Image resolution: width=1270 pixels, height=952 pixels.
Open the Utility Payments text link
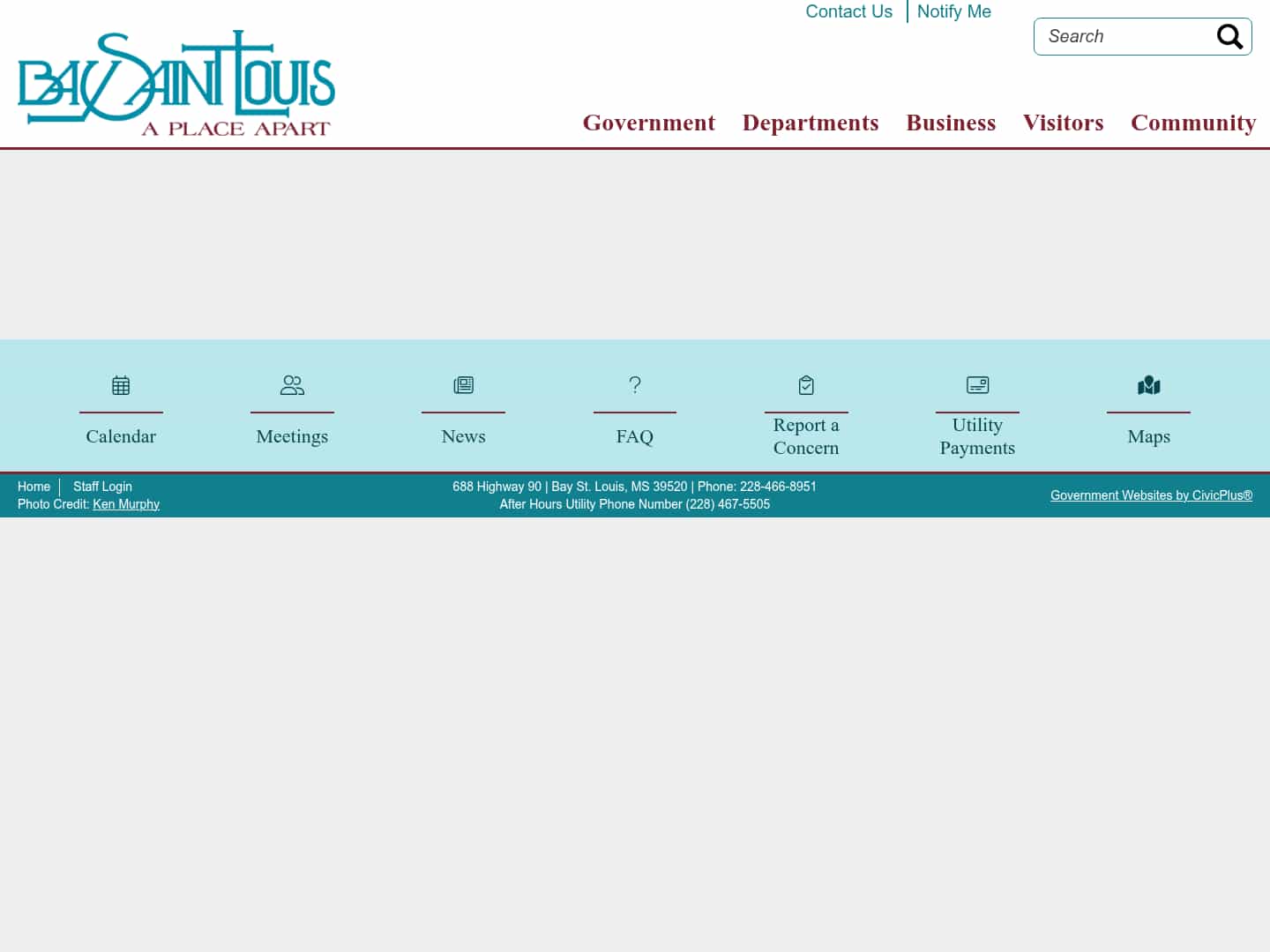[x=977, y=436]
